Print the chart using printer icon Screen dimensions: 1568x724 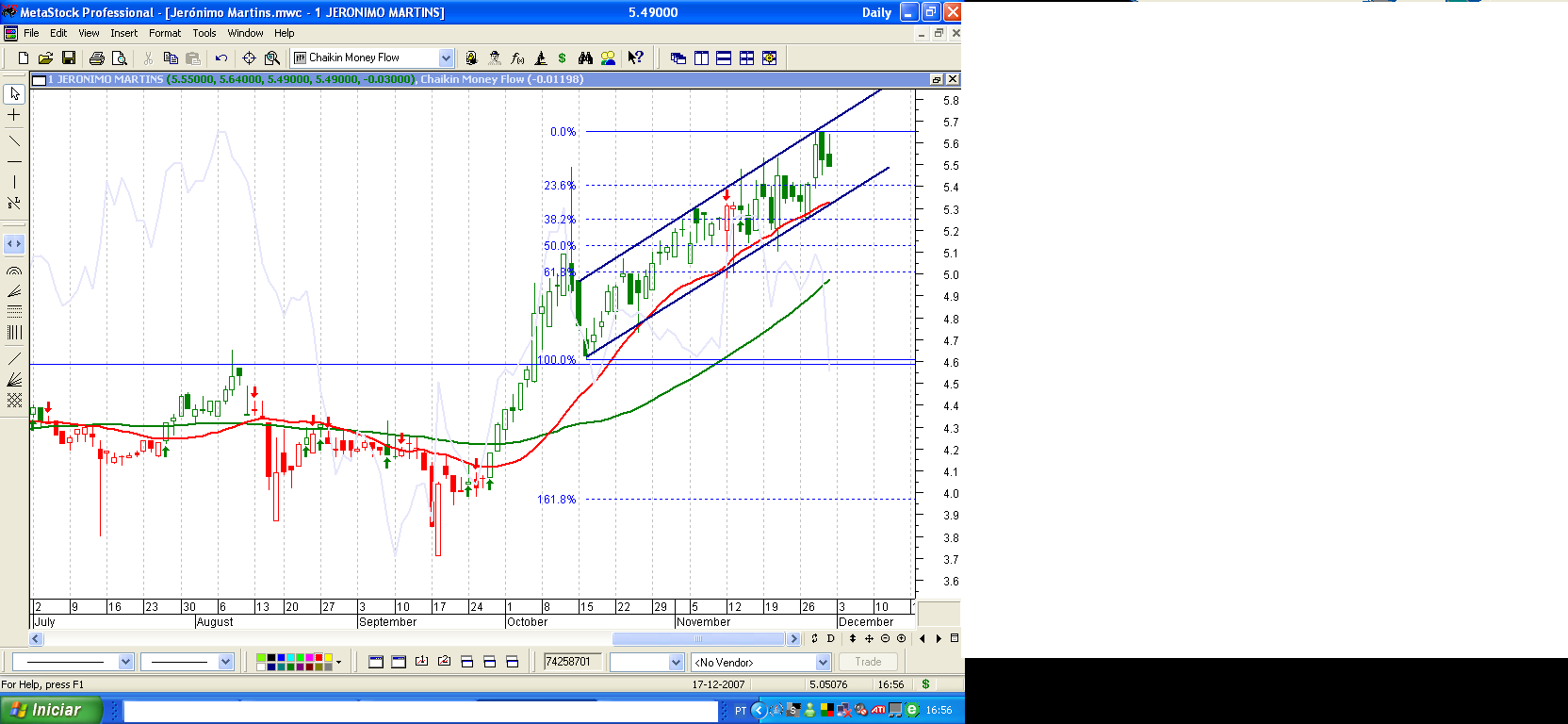(96, 58)
